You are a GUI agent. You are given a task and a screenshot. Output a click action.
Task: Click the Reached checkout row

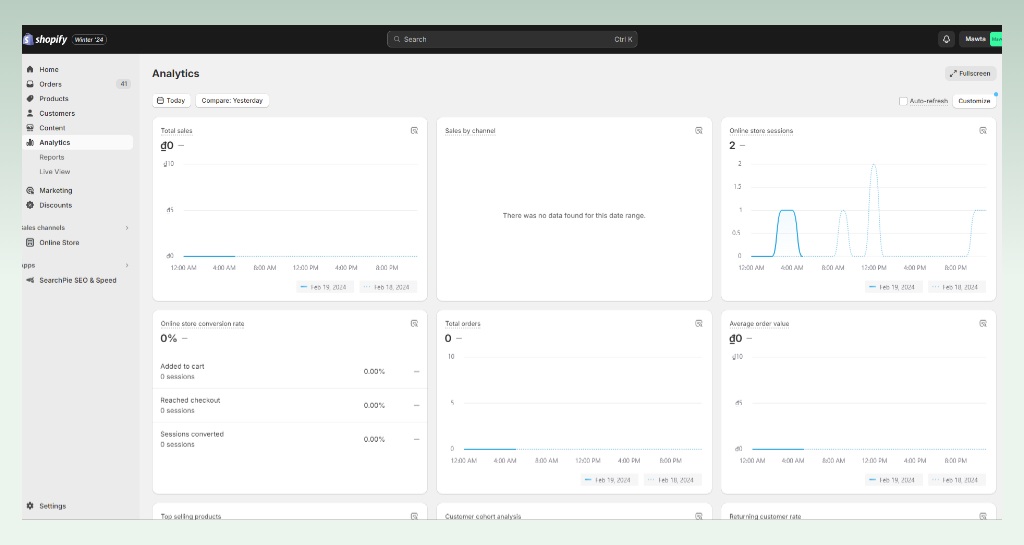tap(290, 405)
